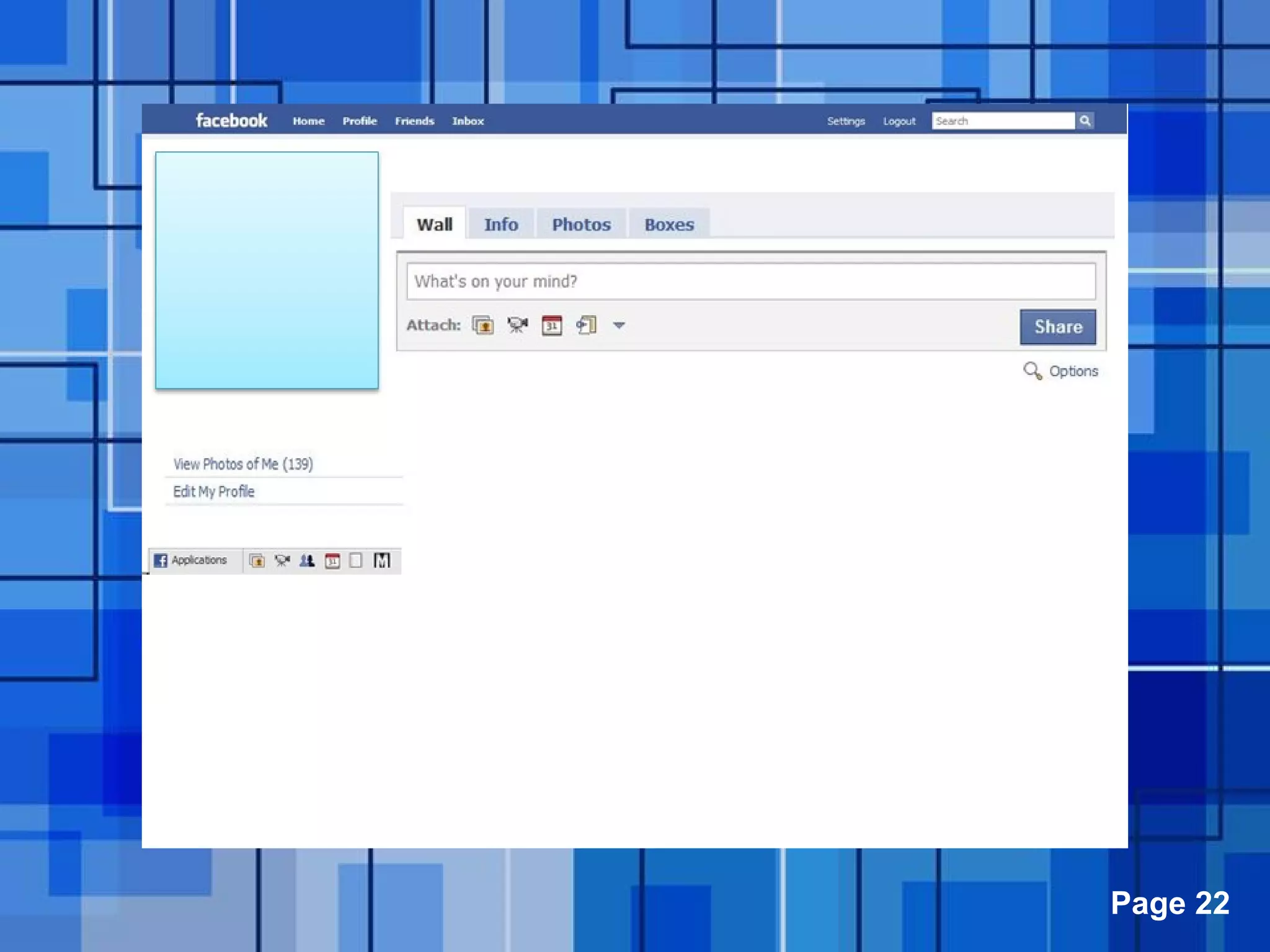Open Events calendar in the Applications bar
Screen dimensions: 1270x952
pyautogui.click(x=332, y=561)
